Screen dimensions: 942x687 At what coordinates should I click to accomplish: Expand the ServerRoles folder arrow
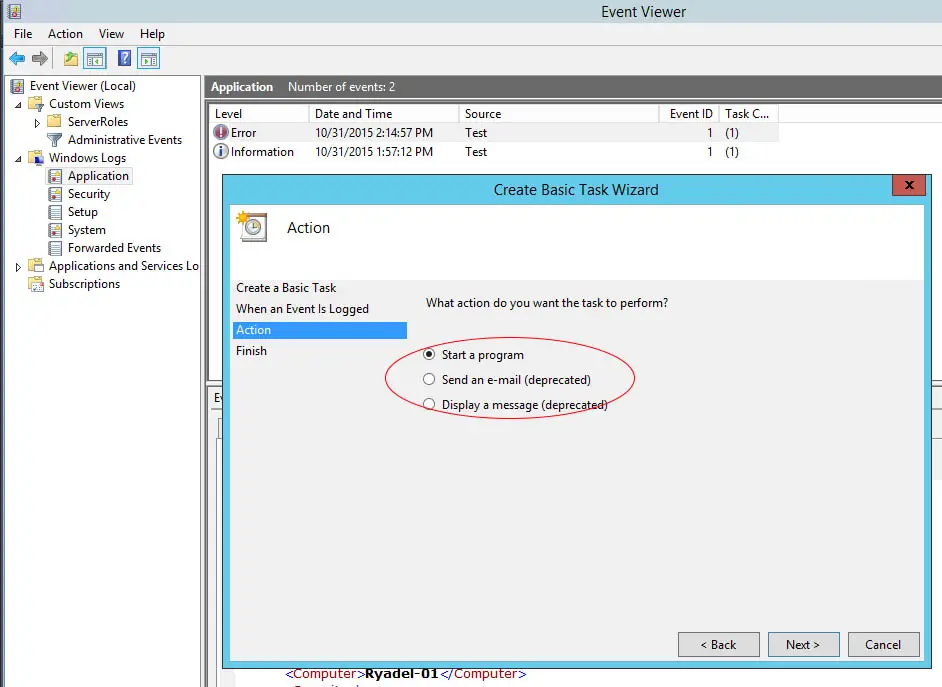[36, 122]
